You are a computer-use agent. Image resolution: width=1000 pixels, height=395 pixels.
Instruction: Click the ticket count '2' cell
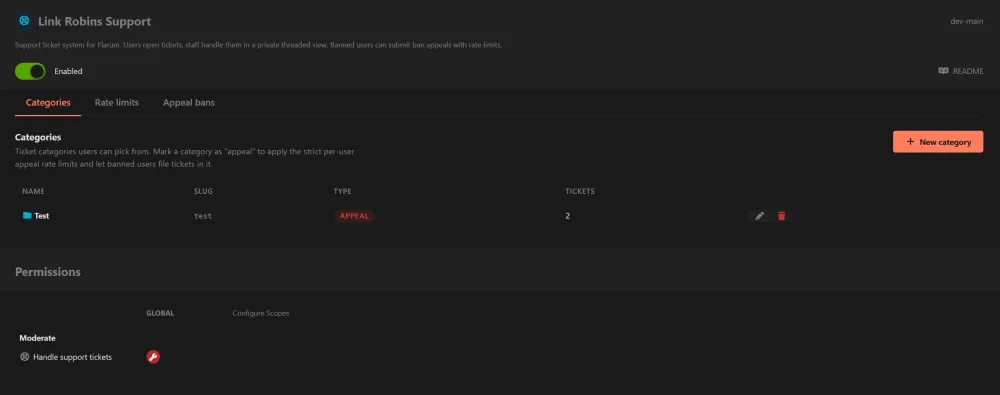click(568, 216)
